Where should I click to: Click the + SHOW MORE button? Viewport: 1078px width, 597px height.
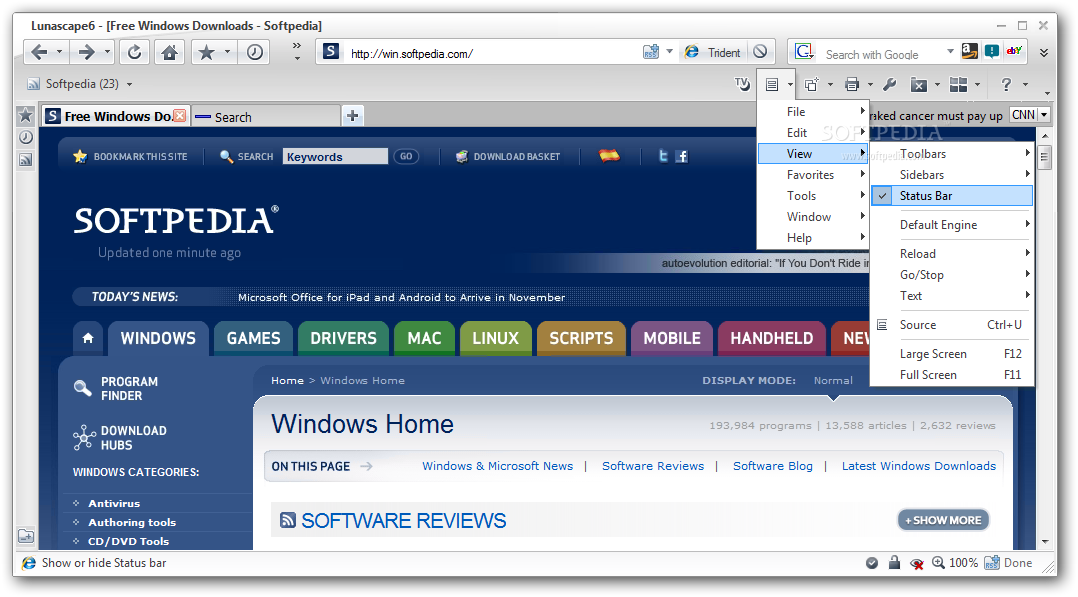(x=943, y=521)
